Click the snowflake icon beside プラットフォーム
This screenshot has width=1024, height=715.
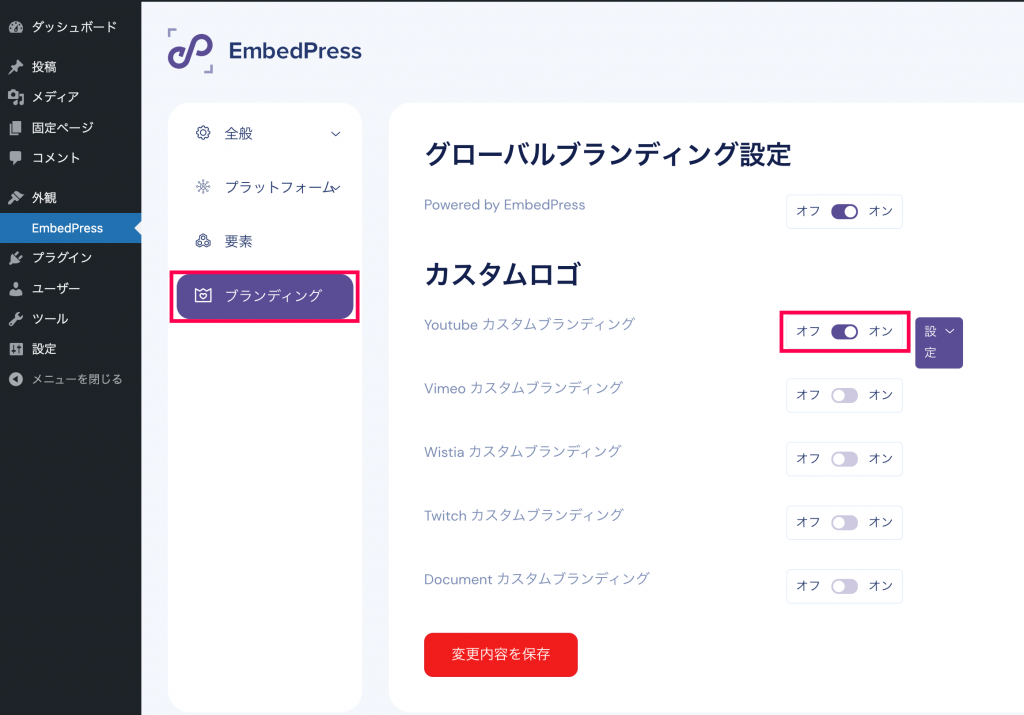(203, 187)
